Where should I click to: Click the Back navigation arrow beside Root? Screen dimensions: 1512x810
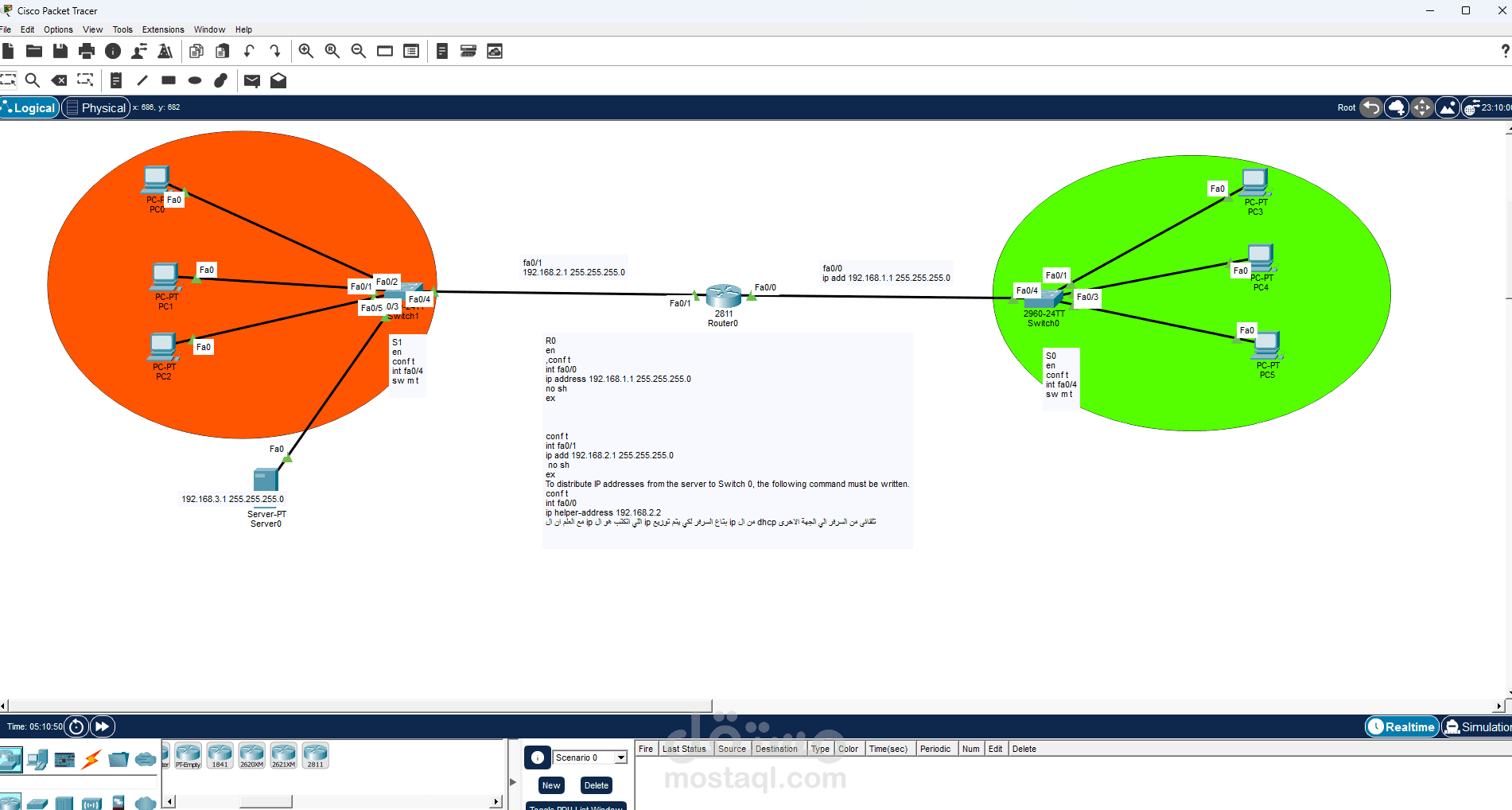pos(1371,107)
